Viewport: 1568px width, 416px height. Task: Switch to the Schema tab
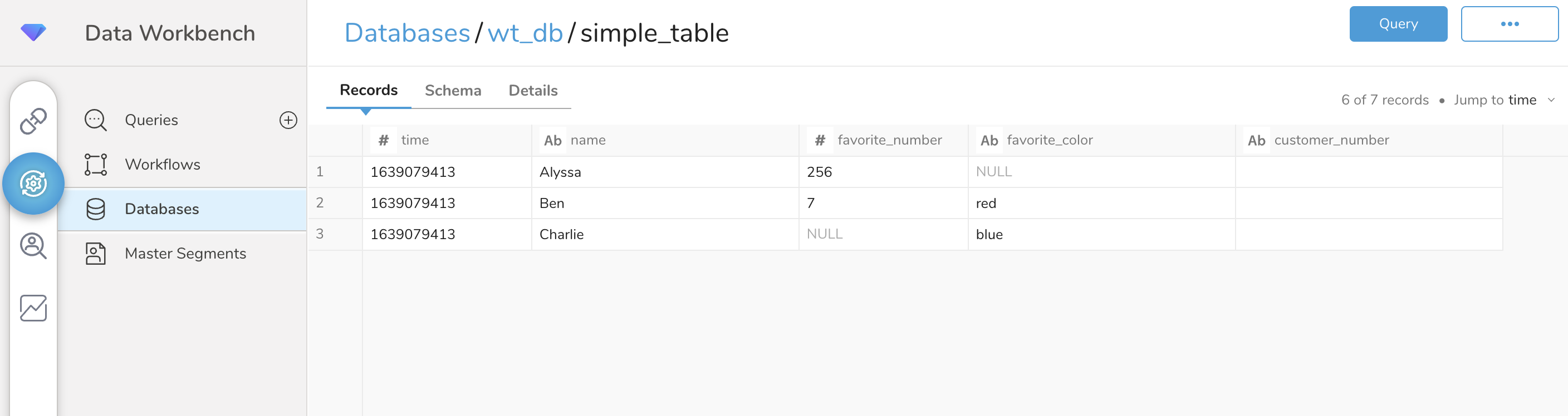[452, 91]
